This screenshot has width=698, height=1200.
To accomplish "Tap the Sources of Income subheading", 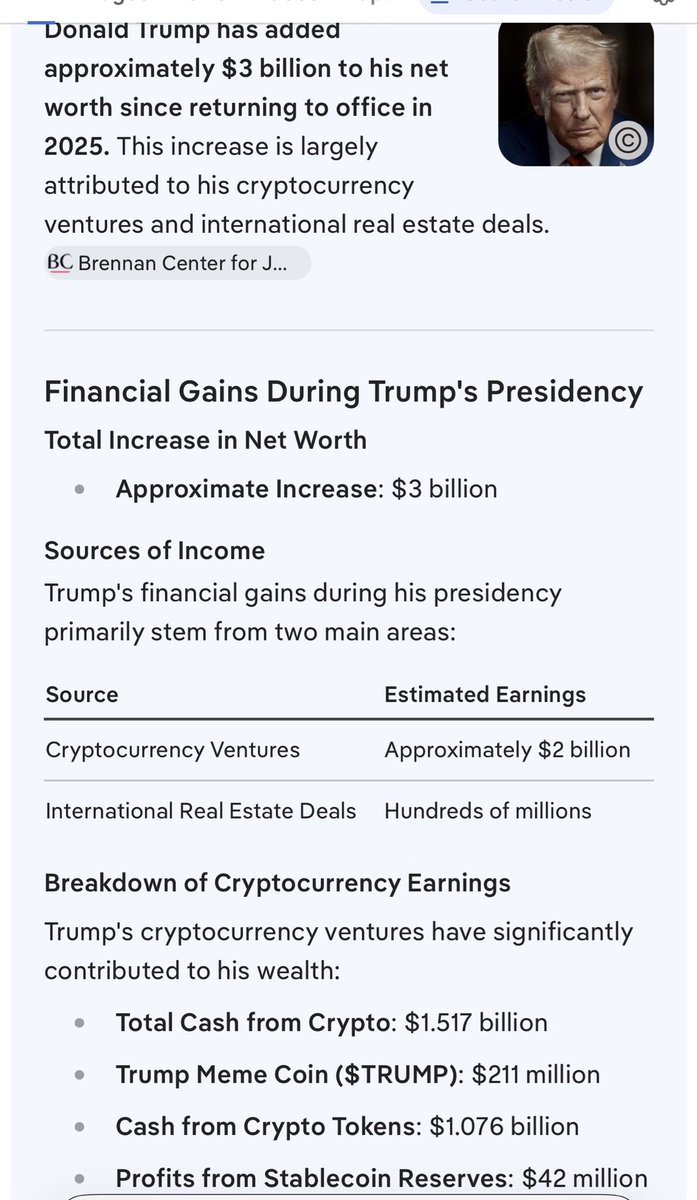I will 154,550.
